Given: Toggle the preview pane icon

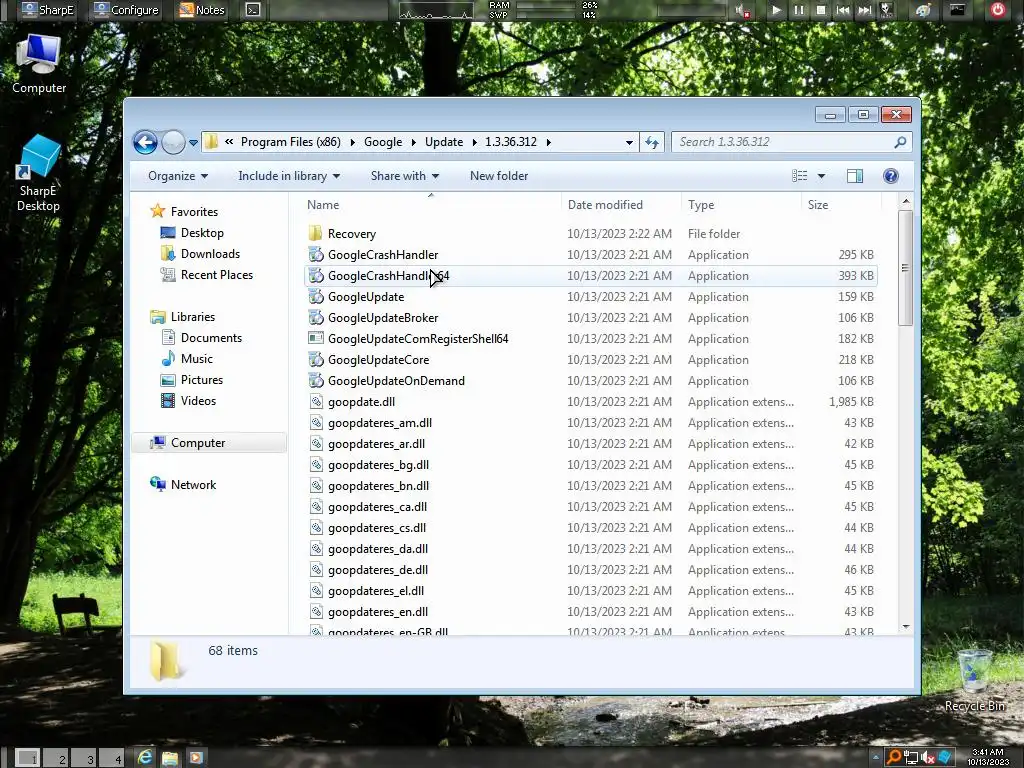Looking at the screenshot, I should click(x=854, y=176).
